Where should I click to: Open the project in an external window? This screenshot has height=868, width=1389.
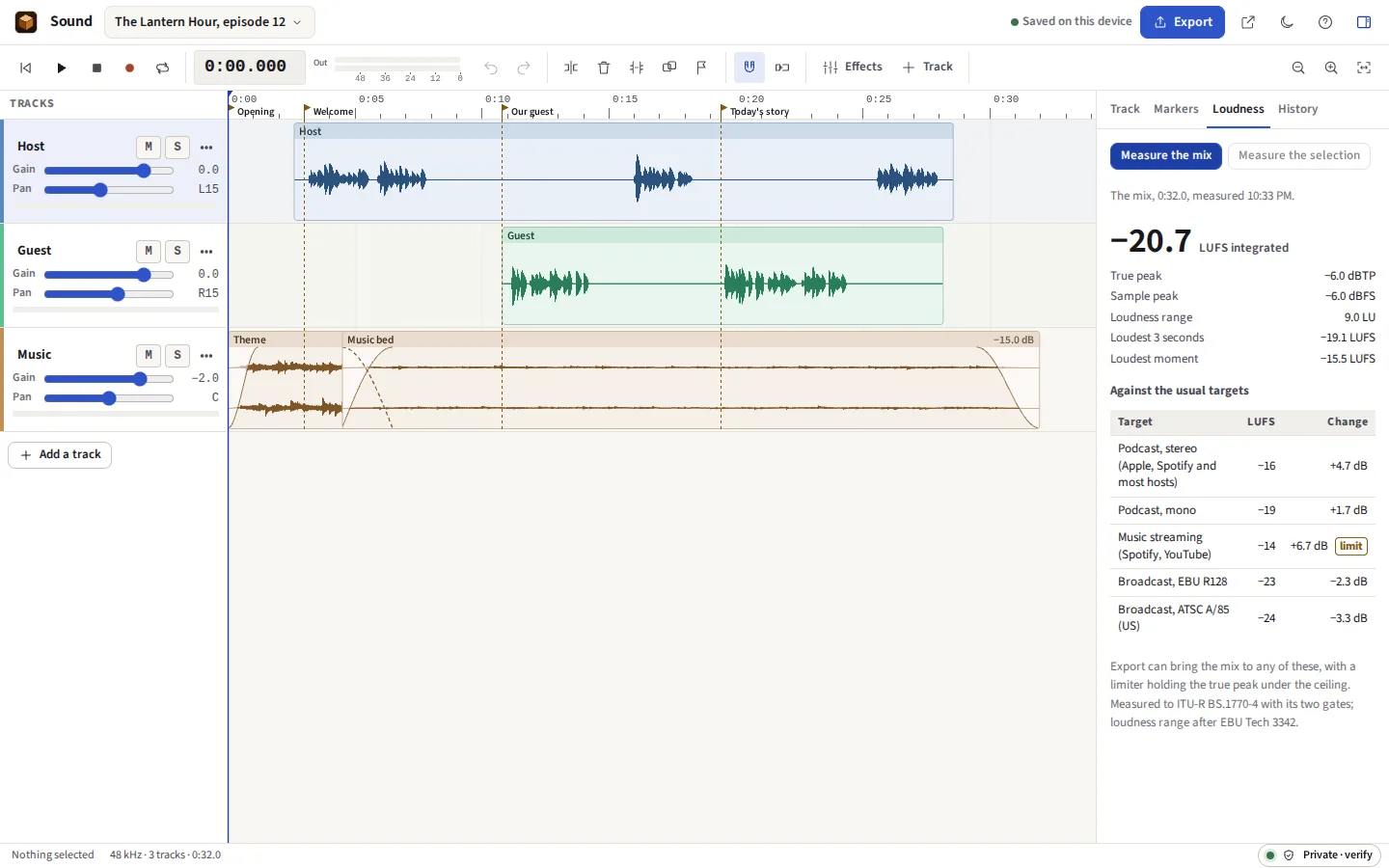click(1248, 22)
